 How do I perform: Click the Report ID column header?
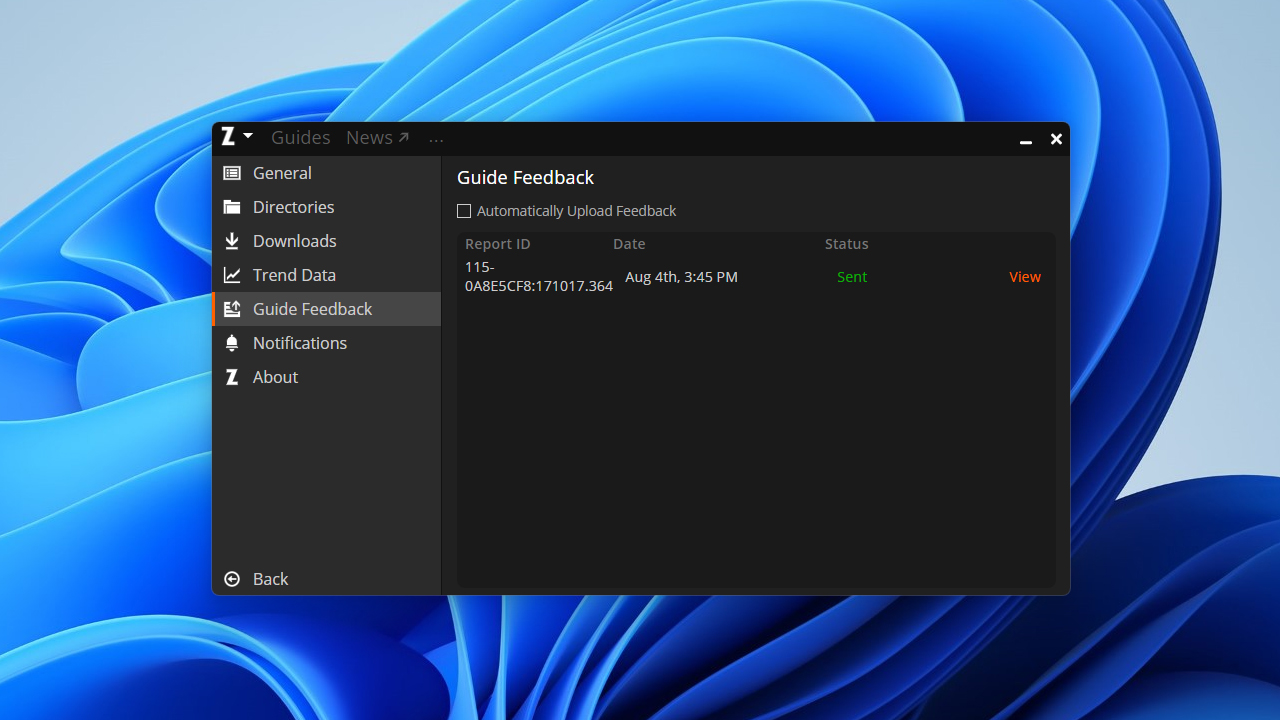[497, 244]
